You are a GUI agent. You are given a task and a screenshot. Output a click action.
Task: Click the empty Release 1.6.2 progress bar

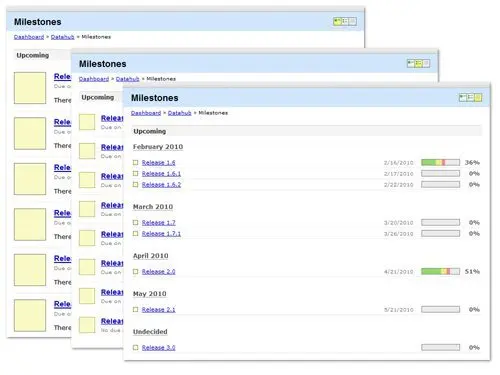point(440,185)
